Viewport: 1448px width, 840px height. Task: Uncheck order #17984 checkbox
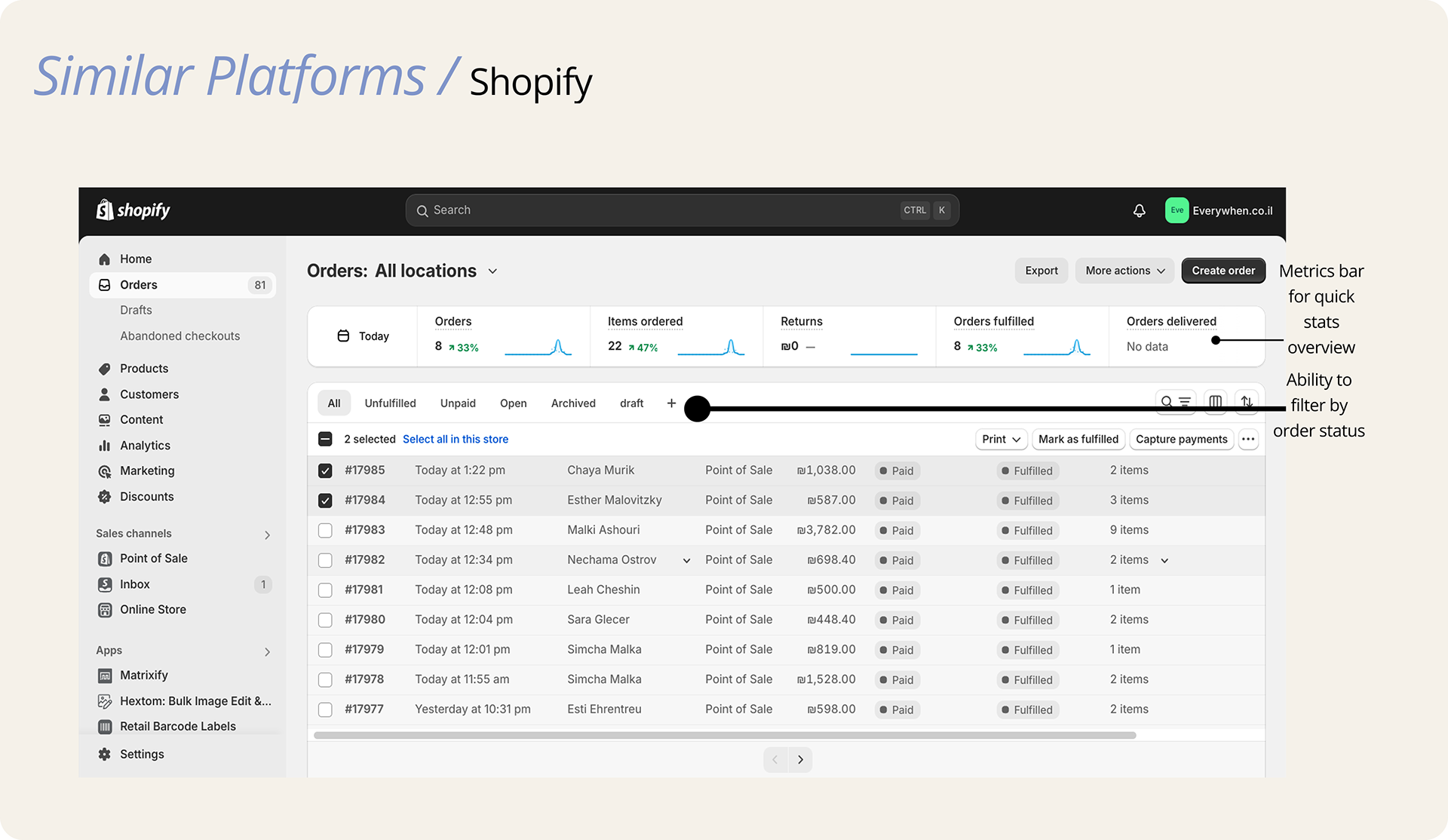pyautogui.click(x=325, y=501)
